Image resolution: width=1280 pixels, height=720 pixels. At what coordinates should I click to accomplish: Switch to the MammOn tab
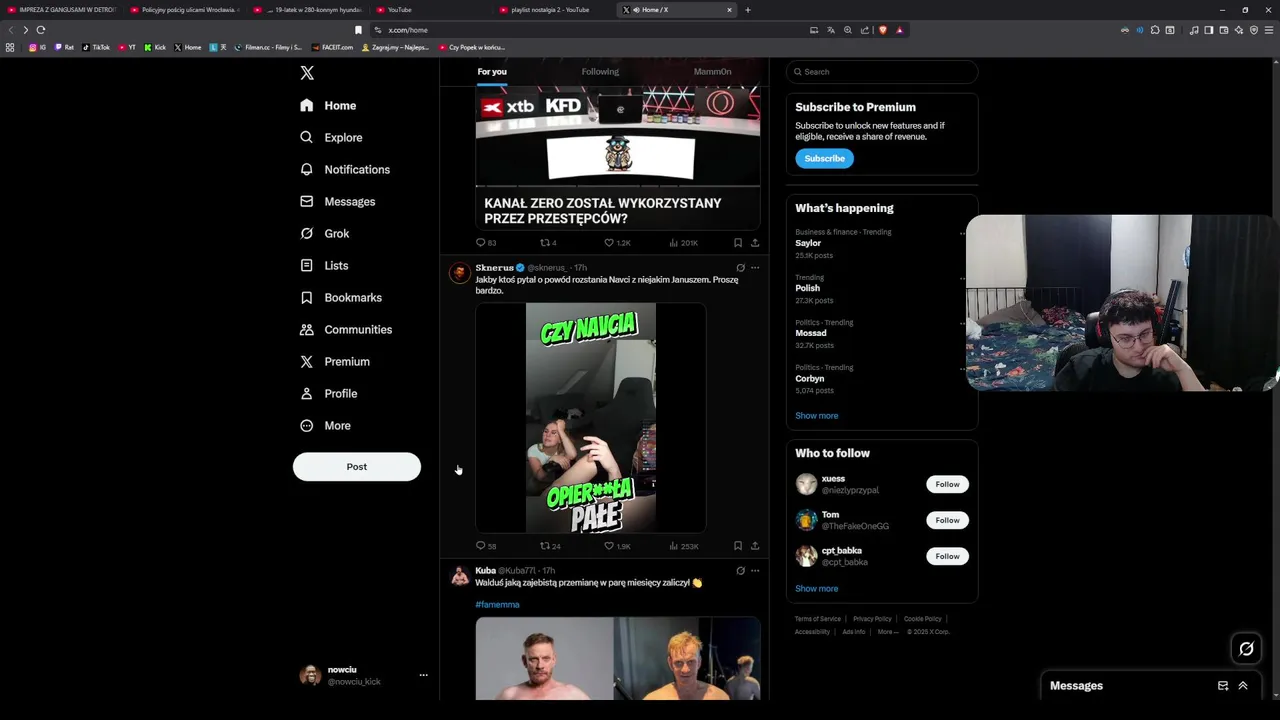(x=712, y=72)
